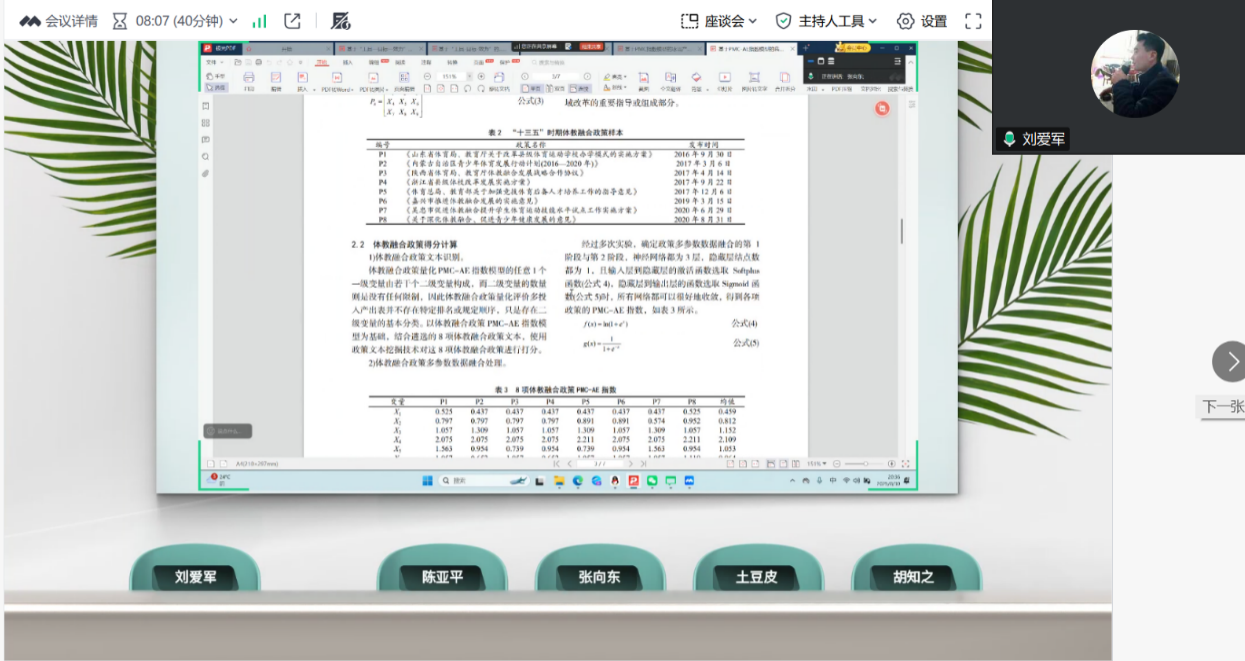Go to next page with right arrow
This screenshot has width=1245, height=661.
(1232, 361)
